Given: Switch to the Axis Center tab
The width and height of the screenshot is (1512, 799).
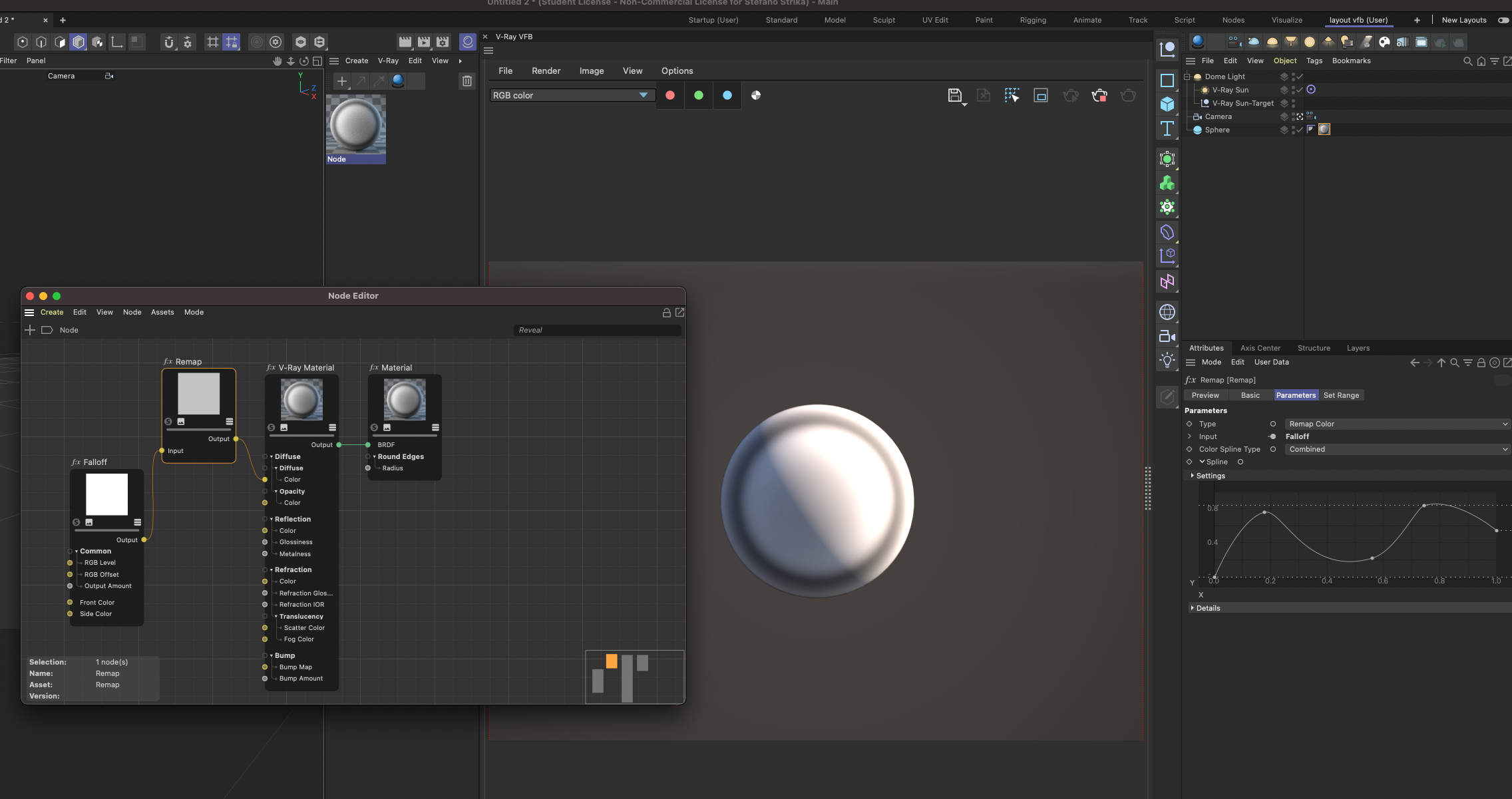Looking at the screenshot, I should (1260, 348).
